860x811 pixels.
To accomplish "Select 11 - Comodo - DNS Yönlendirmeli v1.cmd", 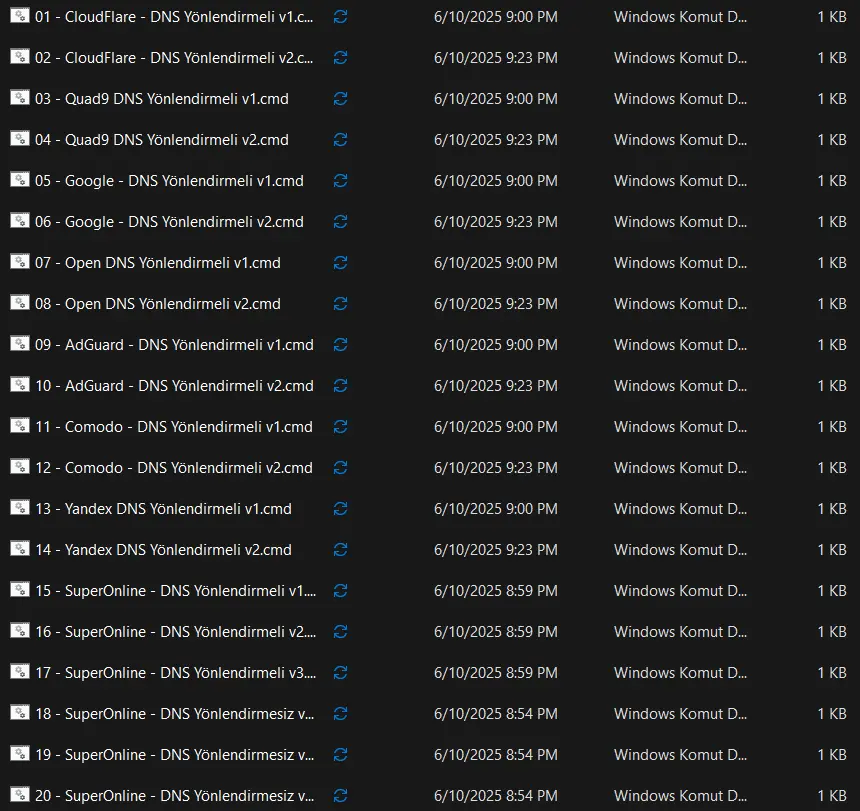I will click(x=174, y=427).
